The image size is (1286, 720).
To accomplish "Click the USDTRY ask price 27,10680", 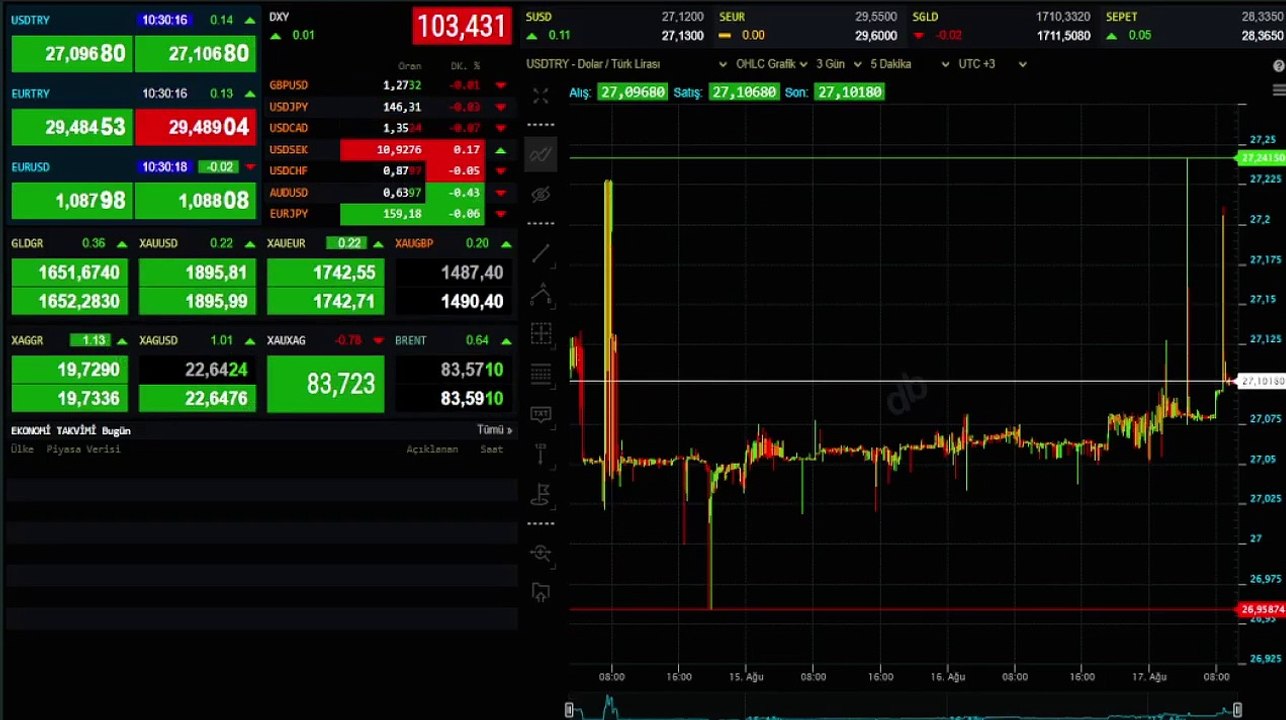I will click(195, 54).
